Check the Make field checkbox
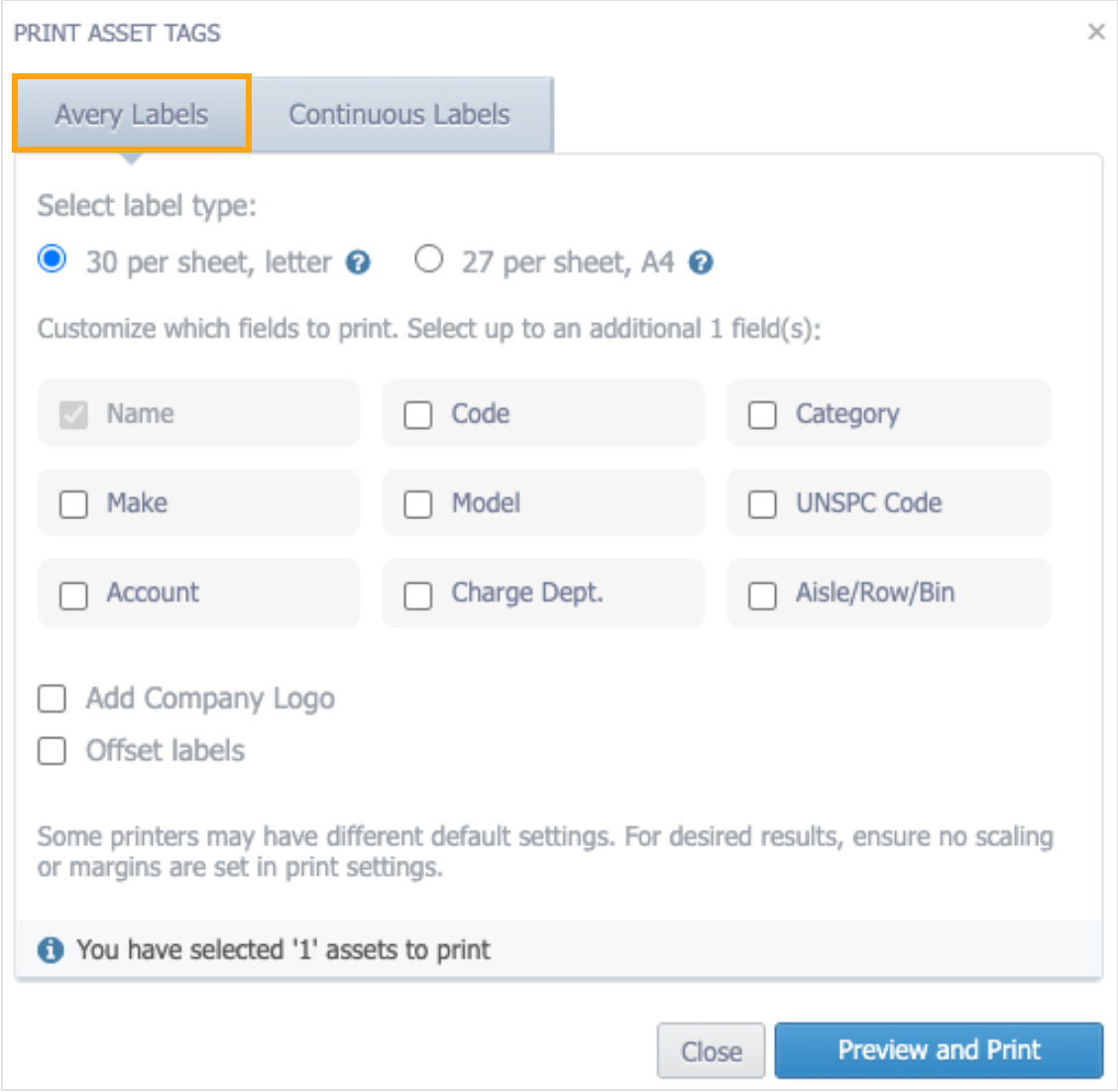This screenshot has width=1118, height=1092. (73, 504)
